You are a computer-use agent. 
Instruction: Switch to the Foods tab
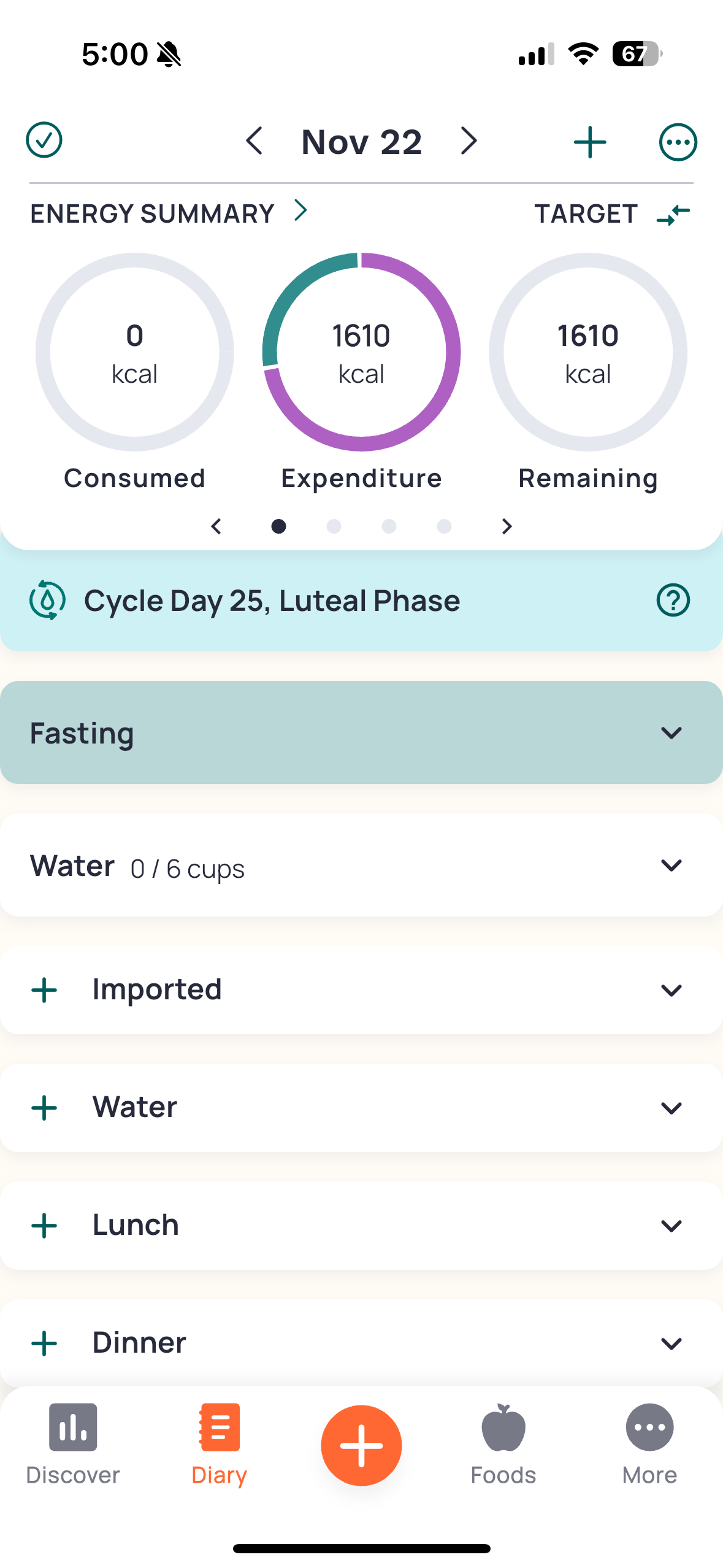(x=503, y=1445)
